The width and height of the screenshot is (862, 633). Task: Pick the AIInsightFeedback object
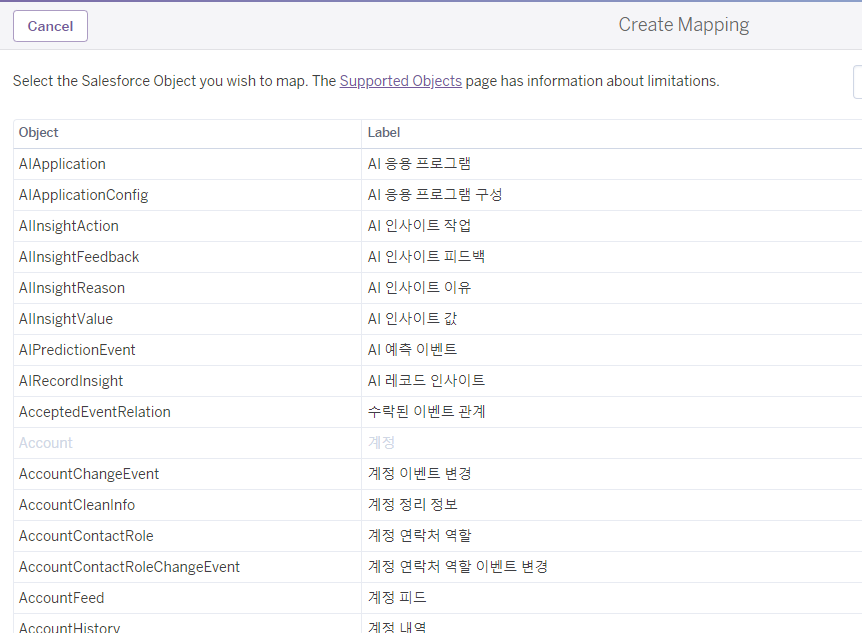79,257
